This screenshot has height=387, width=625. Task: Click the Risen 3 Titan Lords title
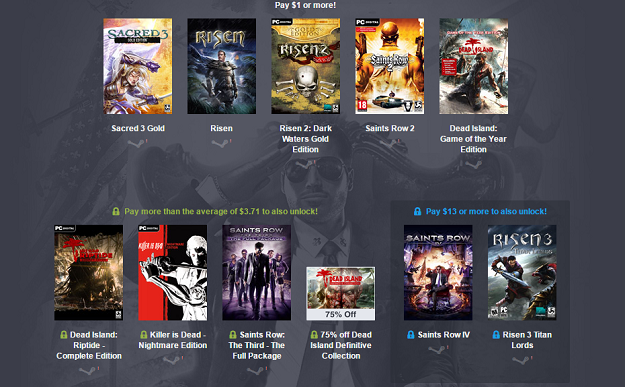click(527, 340)
